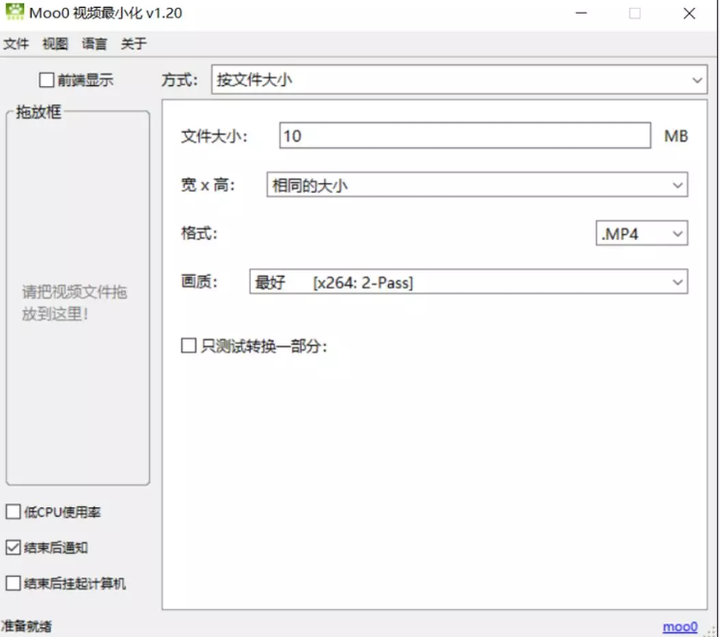Open the 关于 menu
This screenshot has height=637, width=720.
point(134,44)
